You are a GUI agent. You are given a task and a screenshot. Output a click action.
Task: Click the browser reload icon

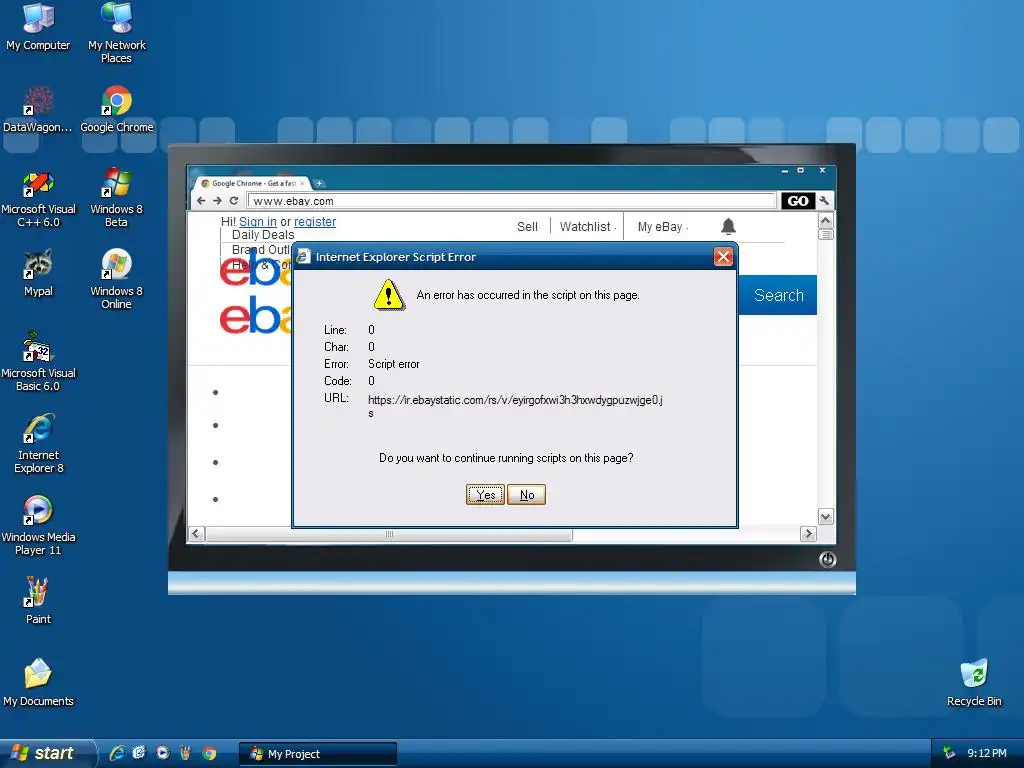pyautogui.click(x=233, y=200)
